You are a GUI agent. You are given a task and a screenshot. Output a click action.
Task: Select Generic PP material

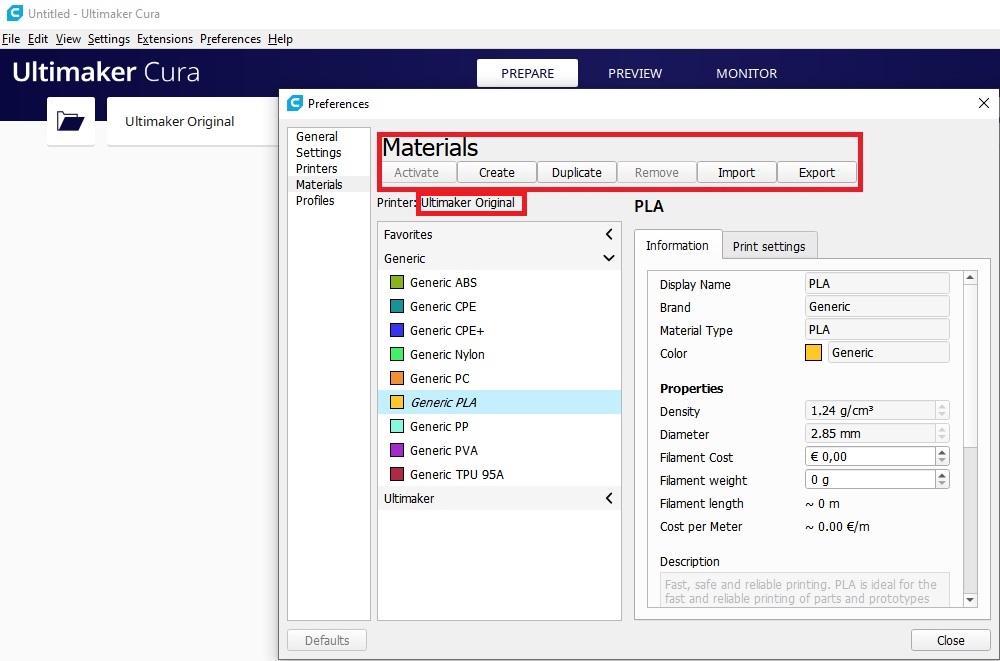(499, 426)
